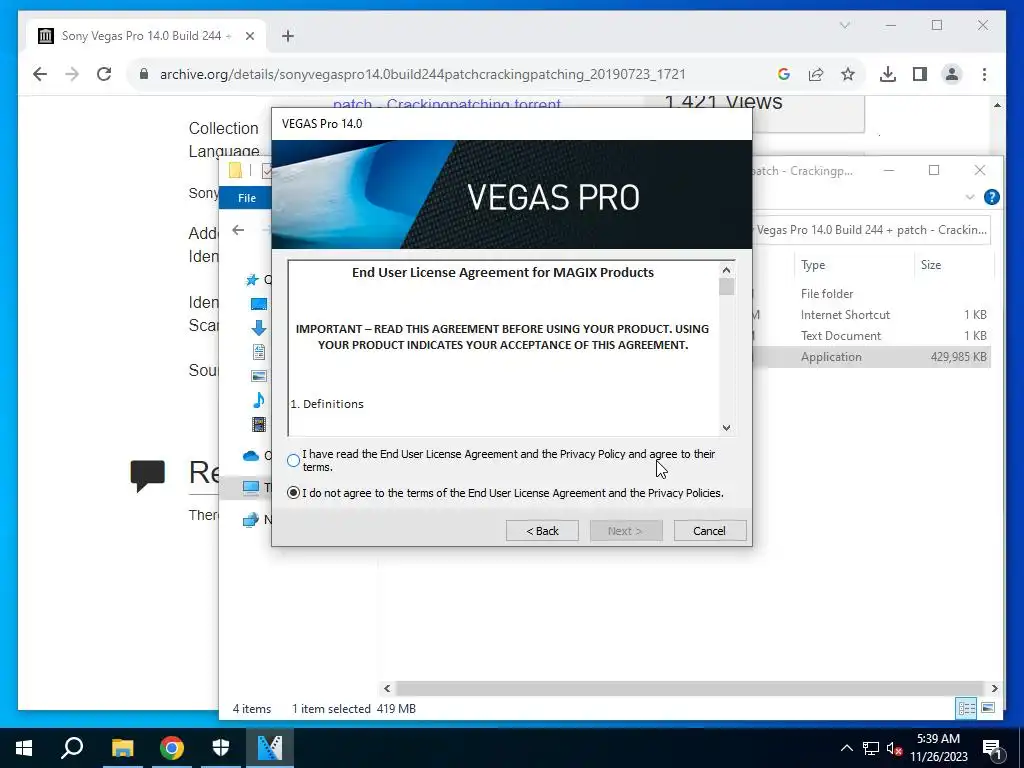This screenshot has height=768, width=1024.
Task: Reload the archive.org page
Action: click(x=104, y=74)
